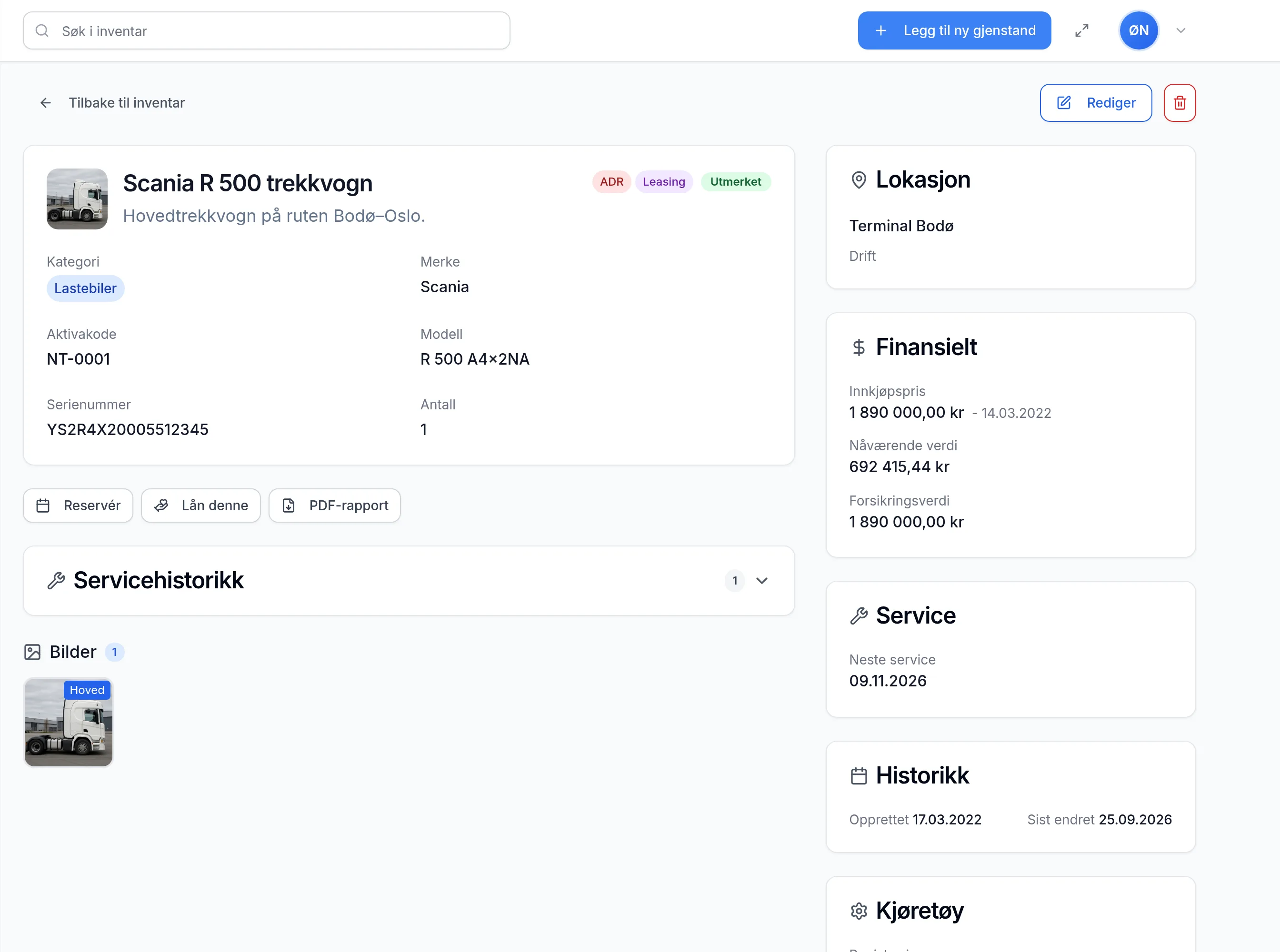The height and width of the screenshot is (952, 1280).
Task: Click the search magnifier icon
Action: pyautogui.click(x=42, y=30)
